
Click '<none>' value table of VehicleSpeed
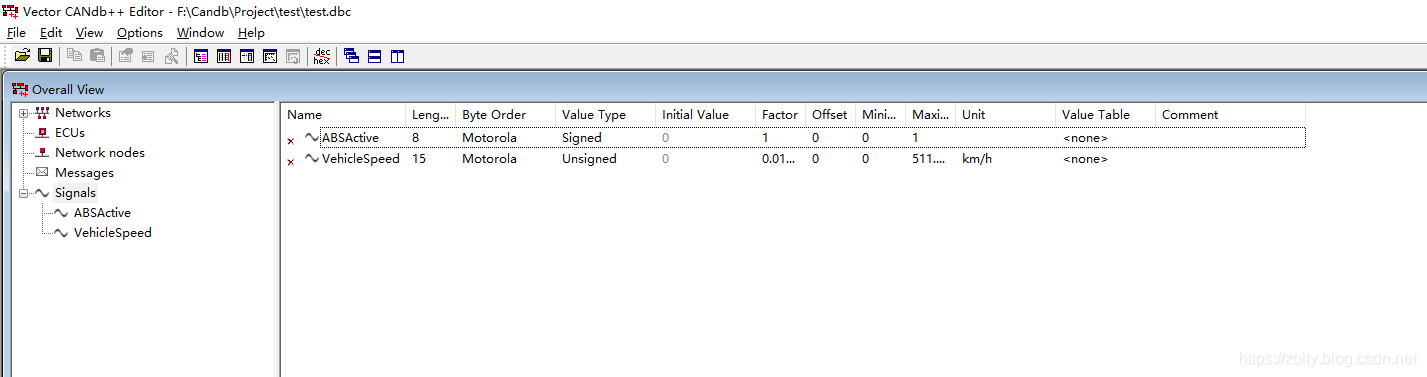1085,158
